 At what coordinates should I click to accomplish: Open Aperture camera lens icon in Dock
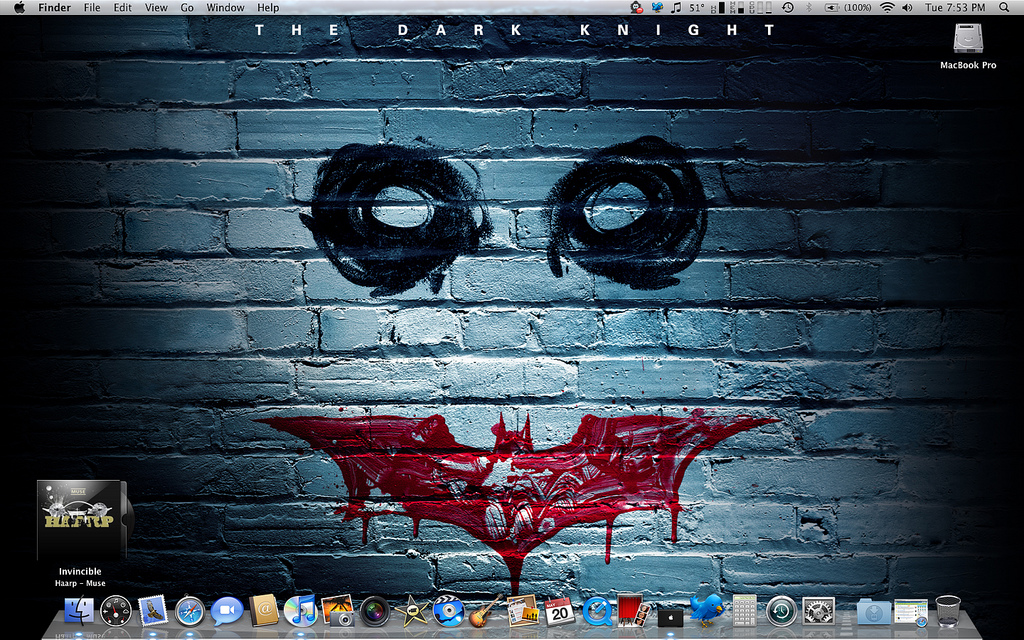[375, 611]
